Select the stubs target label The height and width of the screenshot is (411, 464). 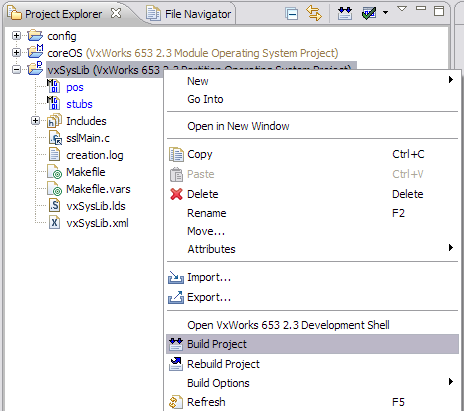(x=79, y=104)
